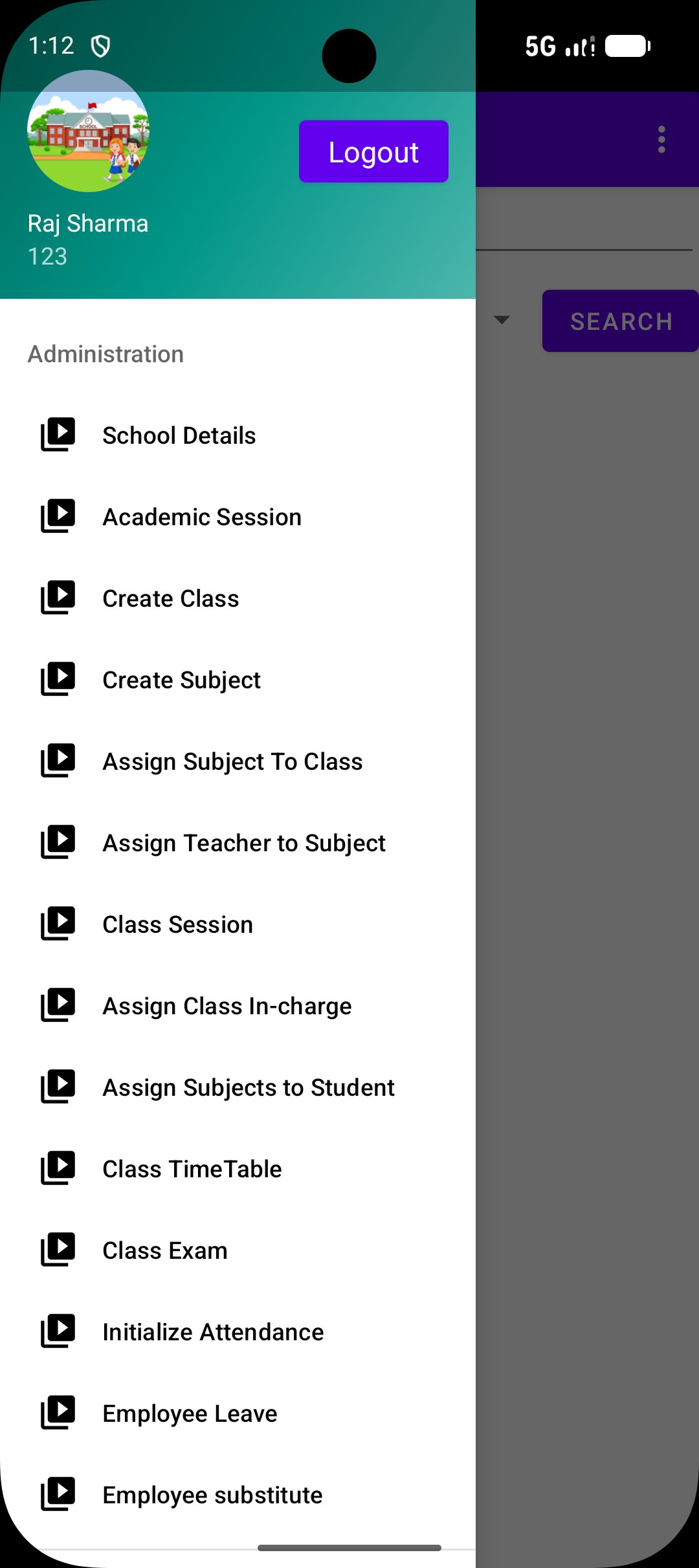Open Assign Subject To Class
The image size is (699, 1568).
[x=232, y=761]
